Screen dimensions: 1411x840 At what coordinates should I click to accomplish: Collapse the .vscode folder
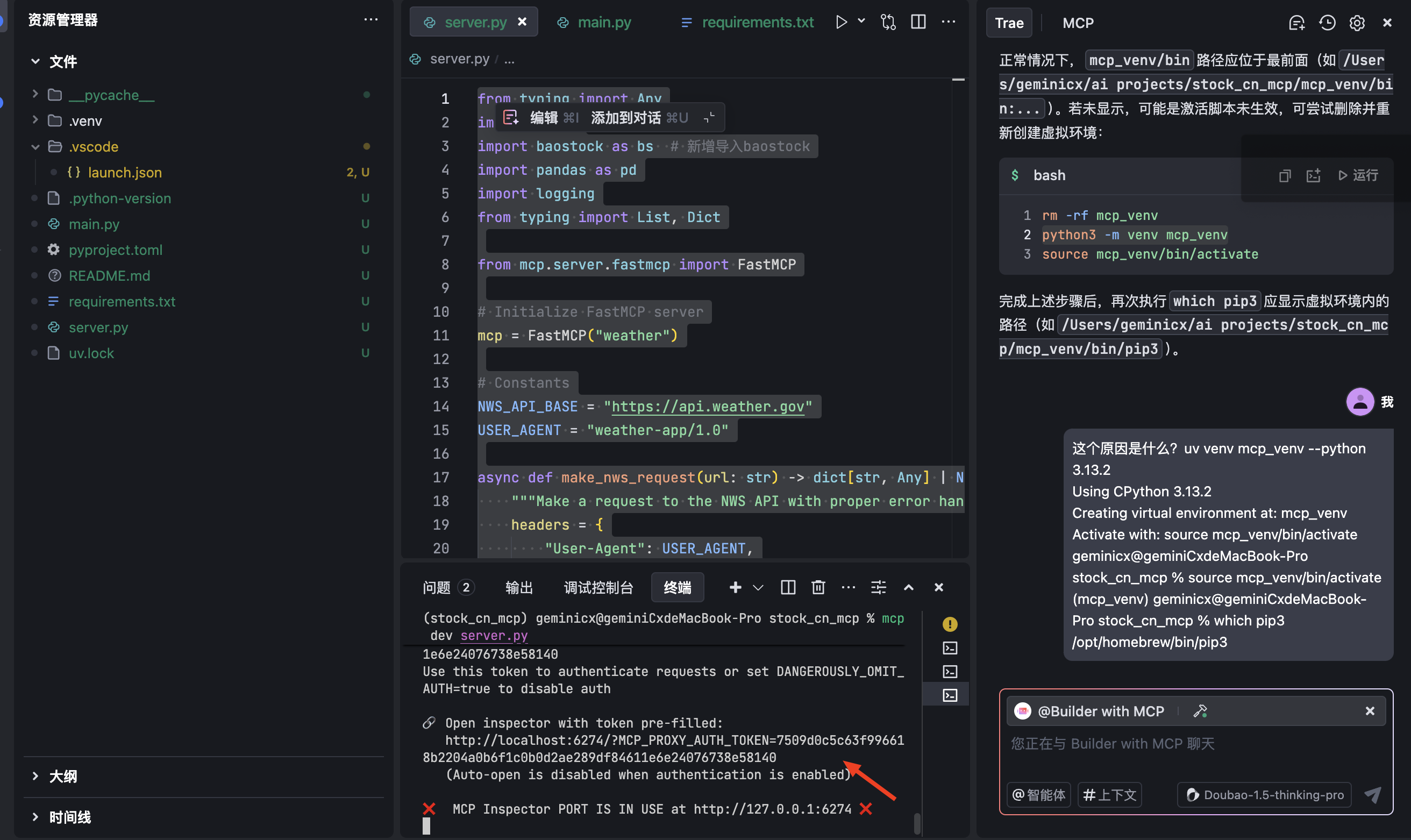(35, 147)
